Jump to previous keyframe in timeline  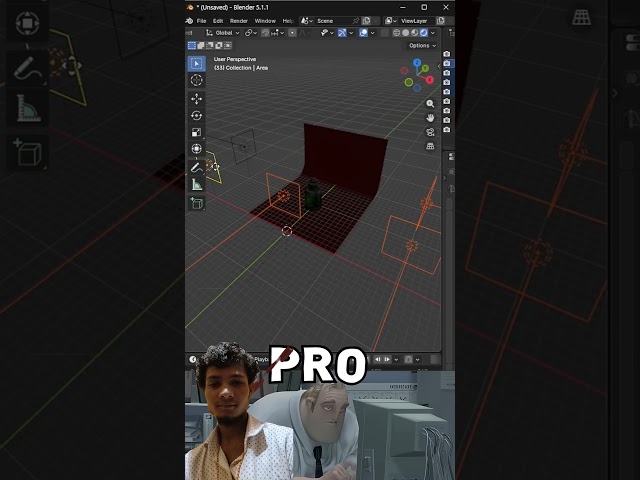(x=378, y=360)
